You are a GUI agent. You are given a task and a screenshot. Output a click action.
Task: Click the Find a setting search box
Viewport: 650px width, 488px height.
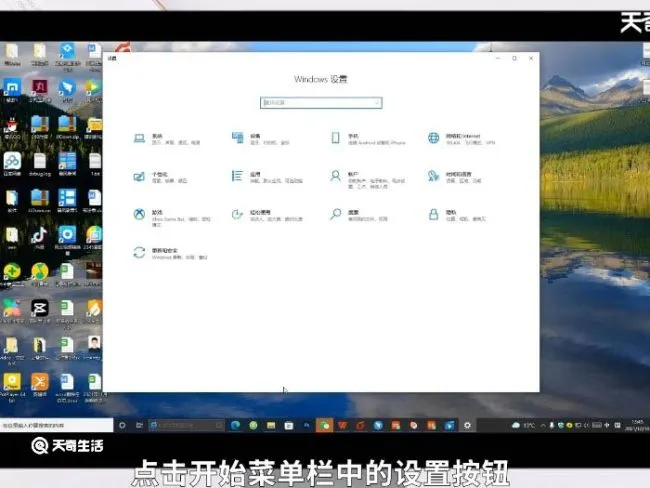click(321, 103)
